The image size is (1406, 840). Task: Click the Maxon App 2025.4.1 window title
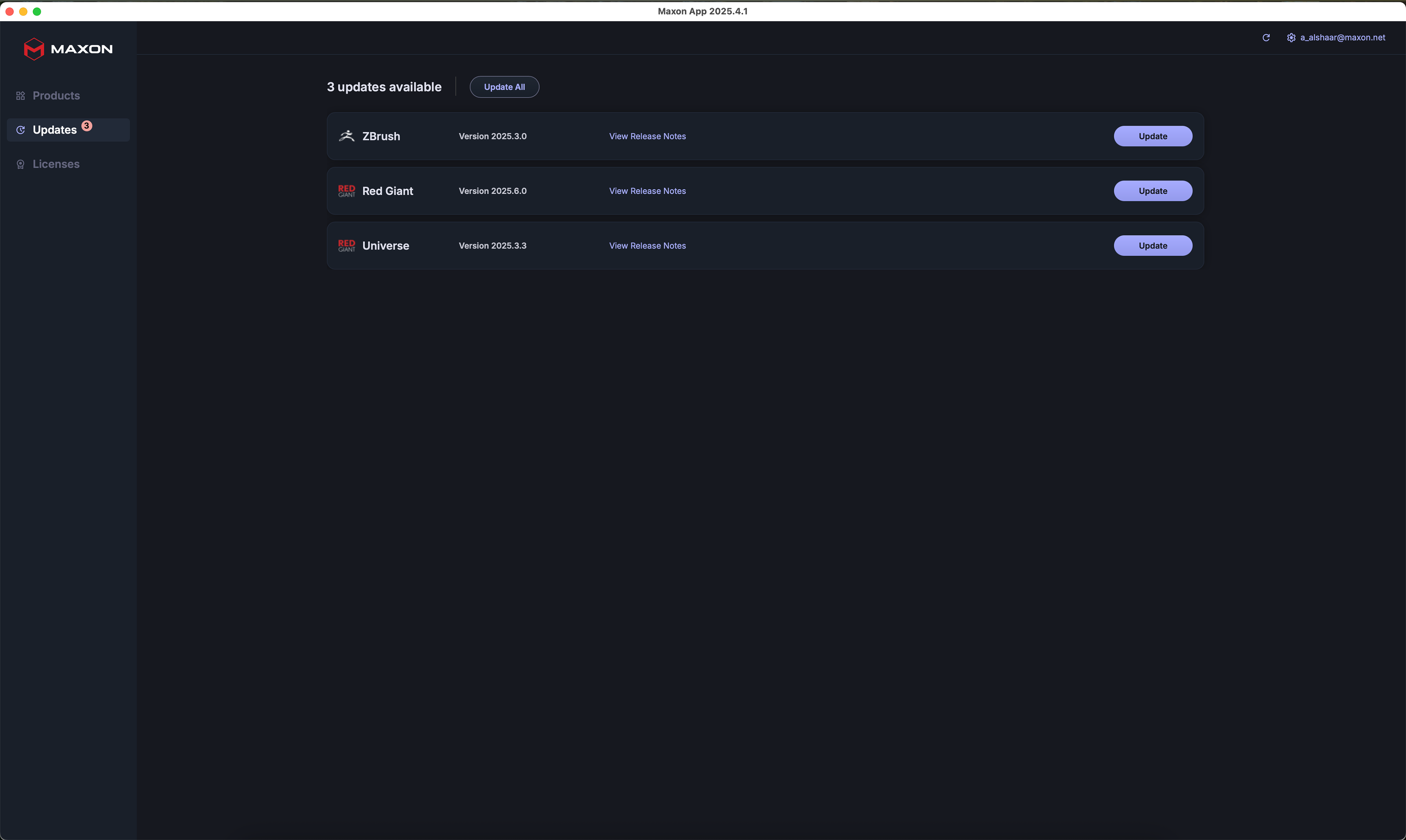pyautogui.click(x=702, y=11)
